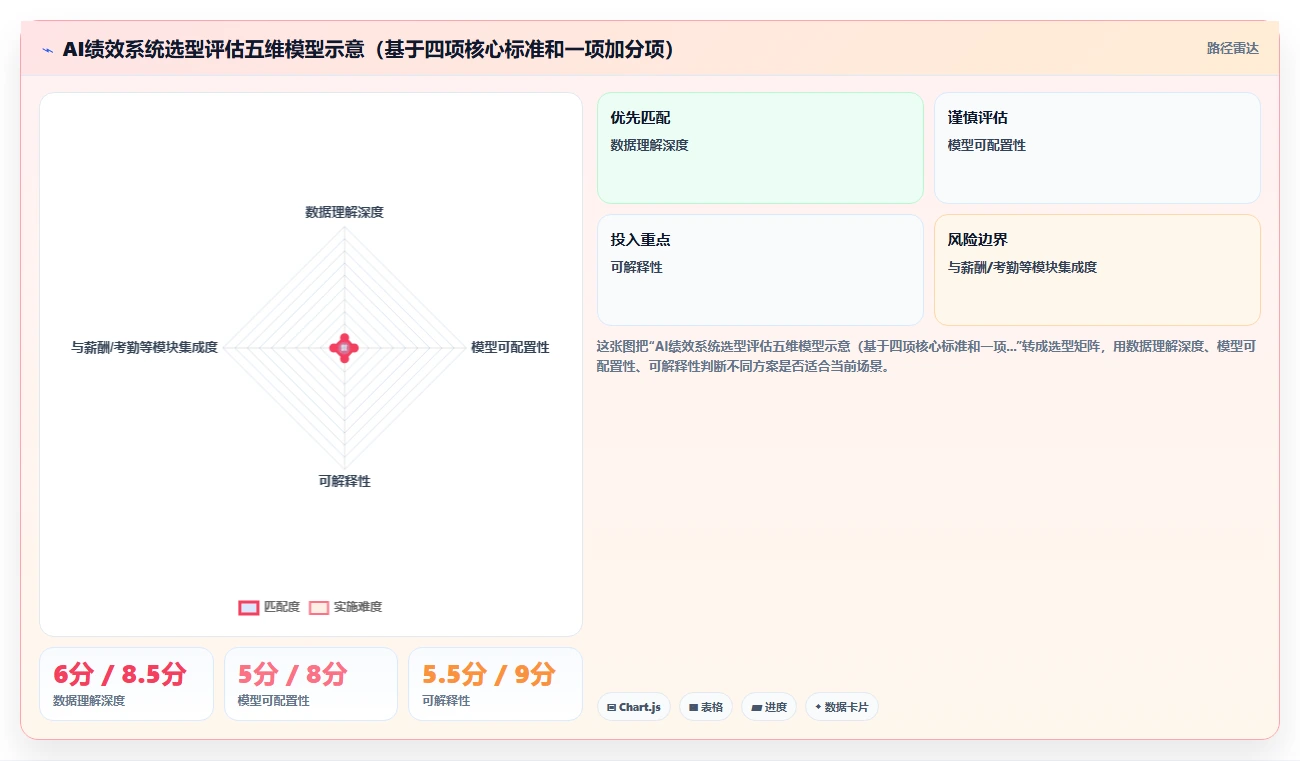Image resolution: width=1300 pixels, height=761 pixels.
Task: Select the 谨慎评估 card
Action: [x=1097, y=148]
